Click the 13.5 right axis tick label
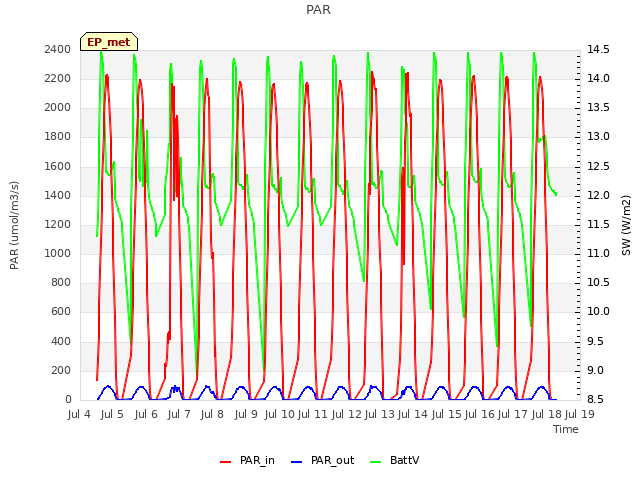Screen dimensions: 640x480 click(598, 108)
